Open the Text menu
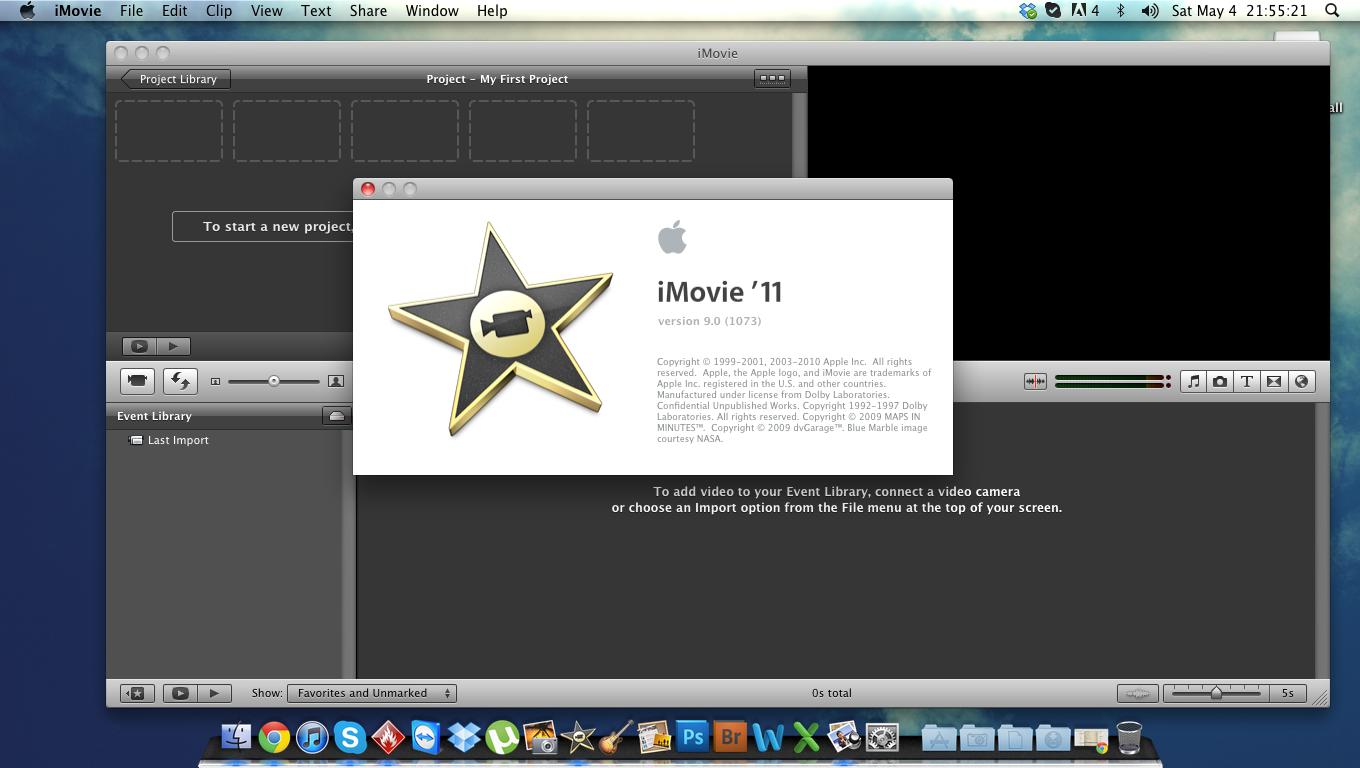Image resolution: width=1360 pixels, height=768 pixels. coord(315,11)
